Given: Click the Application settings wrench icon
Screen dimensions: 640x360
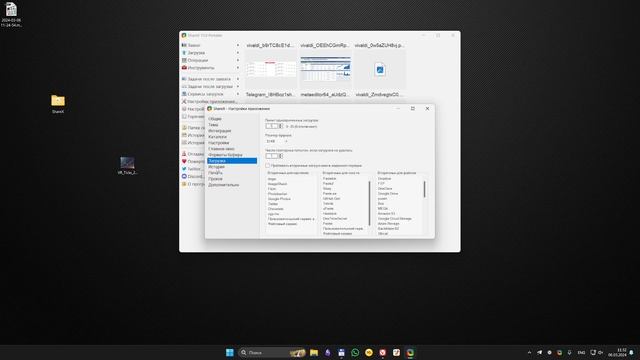Looking at the screenshot, I should (x=184, y=102).
